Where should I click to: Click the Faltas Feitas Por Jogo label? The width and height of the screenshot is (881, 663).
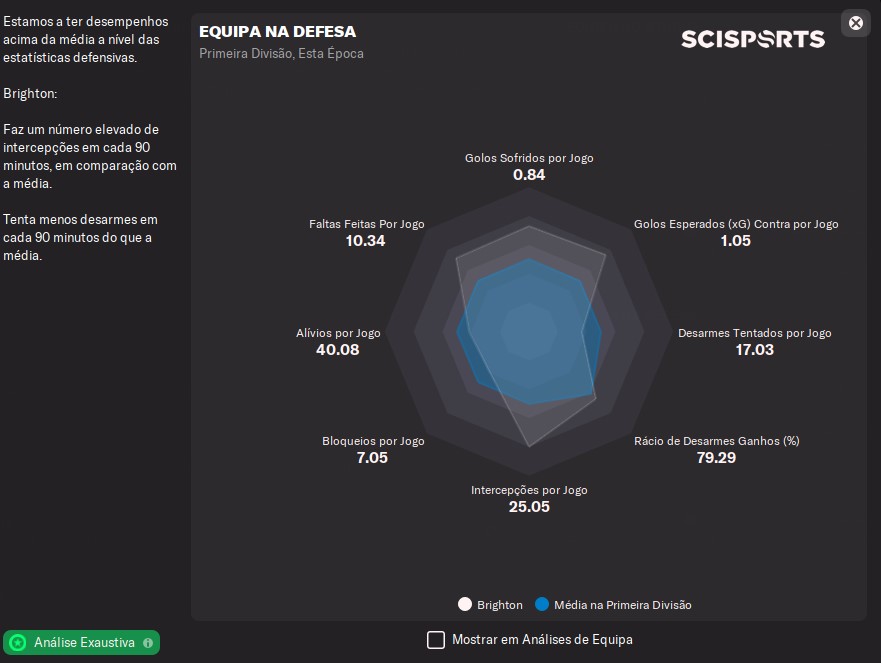[x=366, y=224]
